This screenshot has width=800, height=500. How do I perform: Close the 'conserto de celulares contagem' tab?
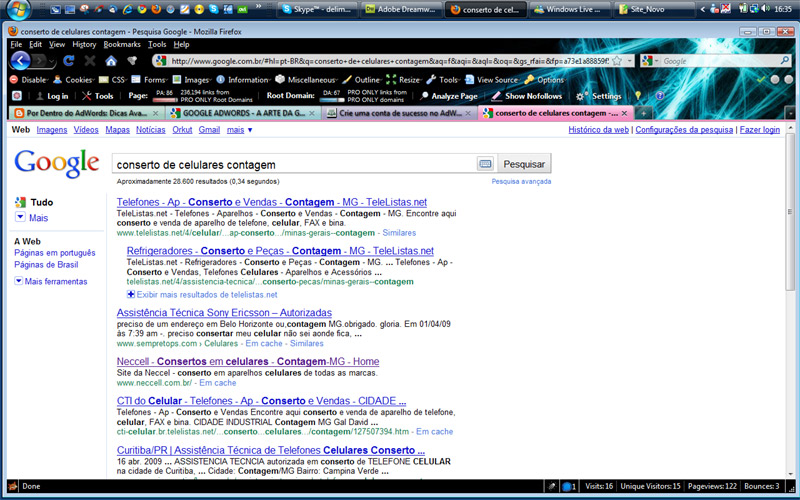(624, 113)
